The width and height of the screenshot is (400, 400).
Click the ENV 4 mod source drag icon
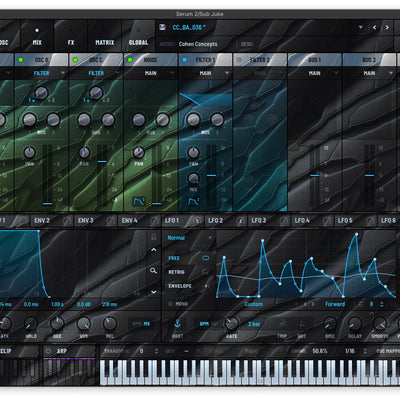click(154, 220)
